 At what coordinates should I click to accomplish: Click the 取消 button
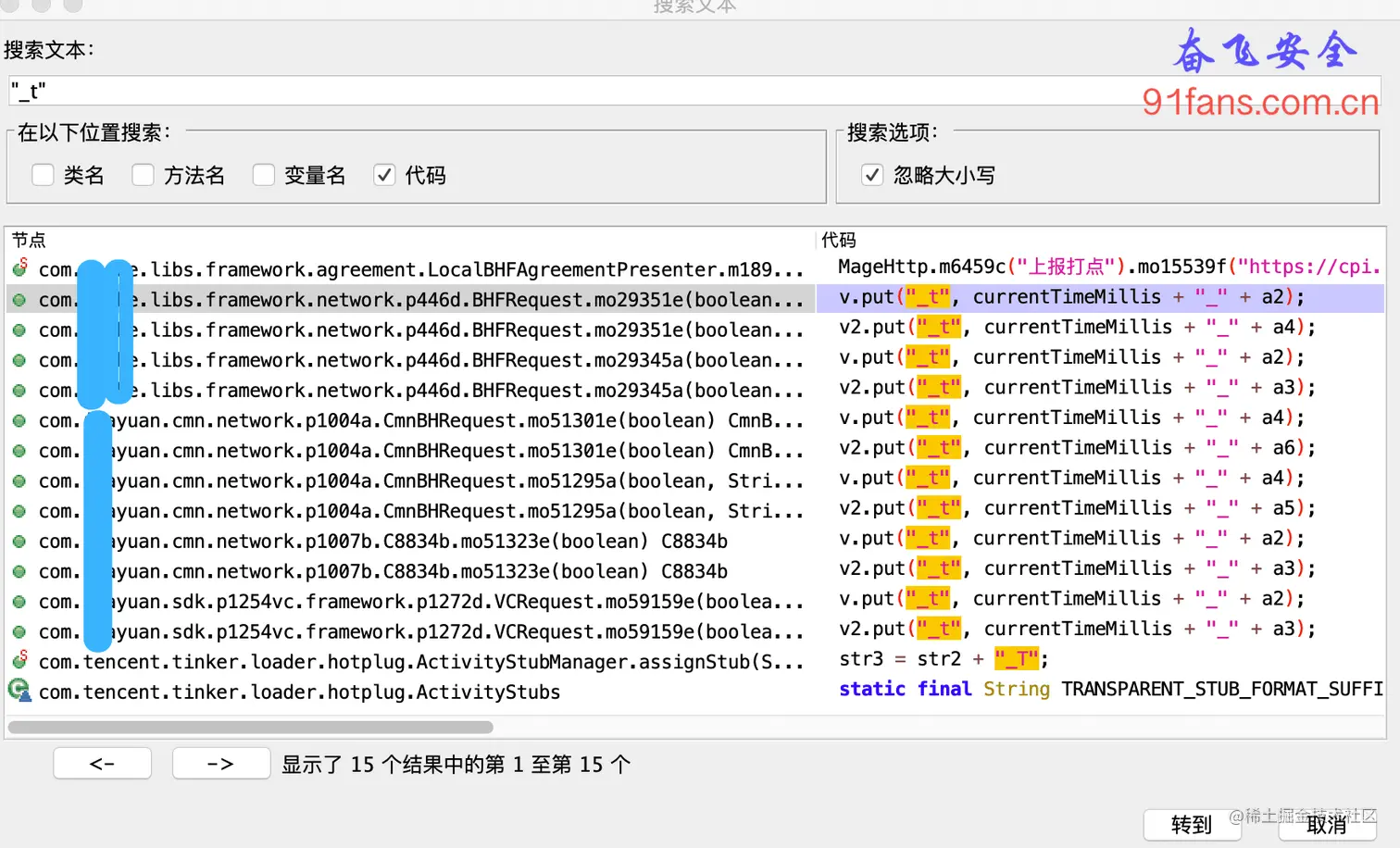coord(1327,825)
